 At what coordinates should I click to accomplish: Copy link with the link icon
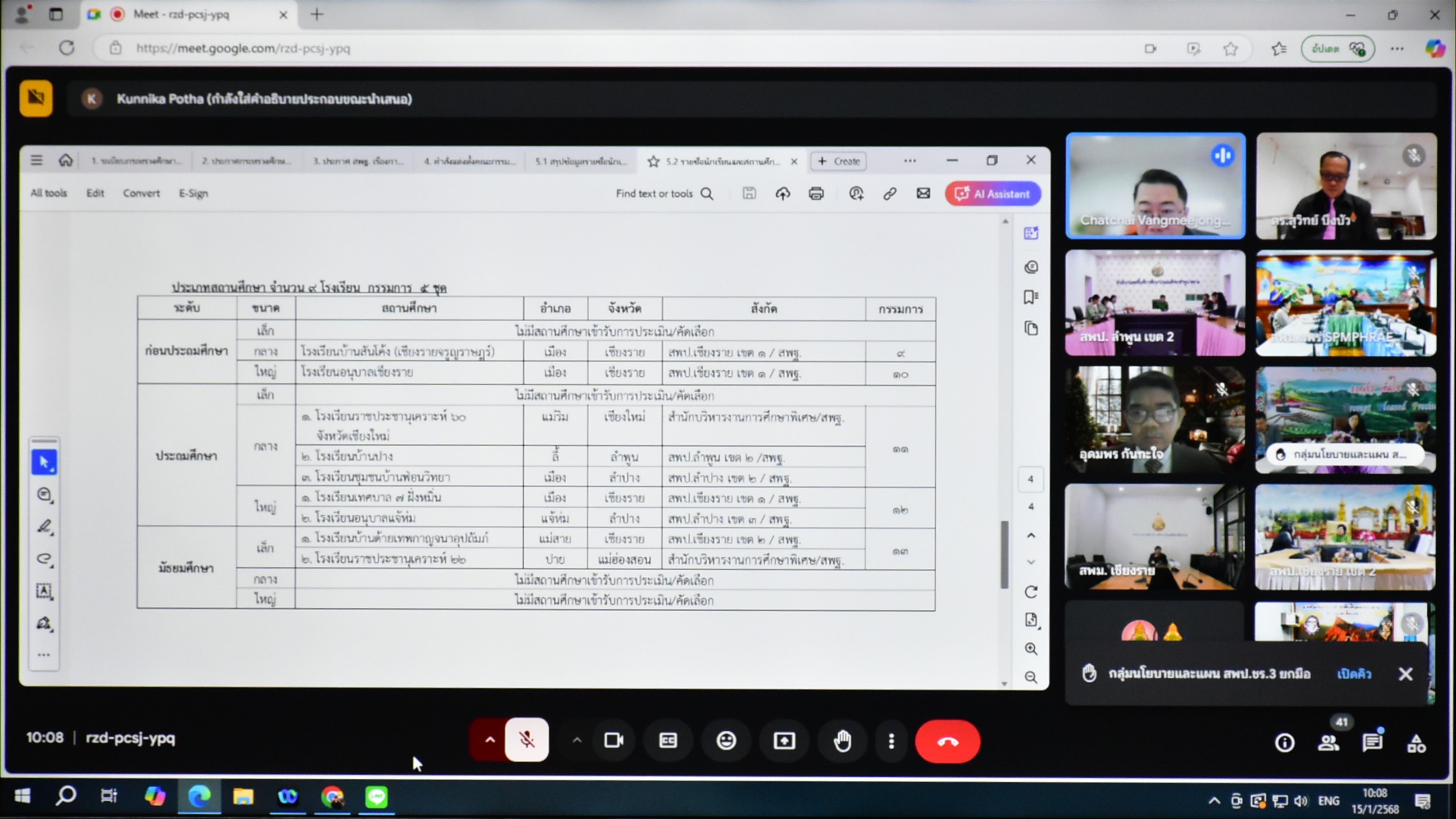[889, 193]
